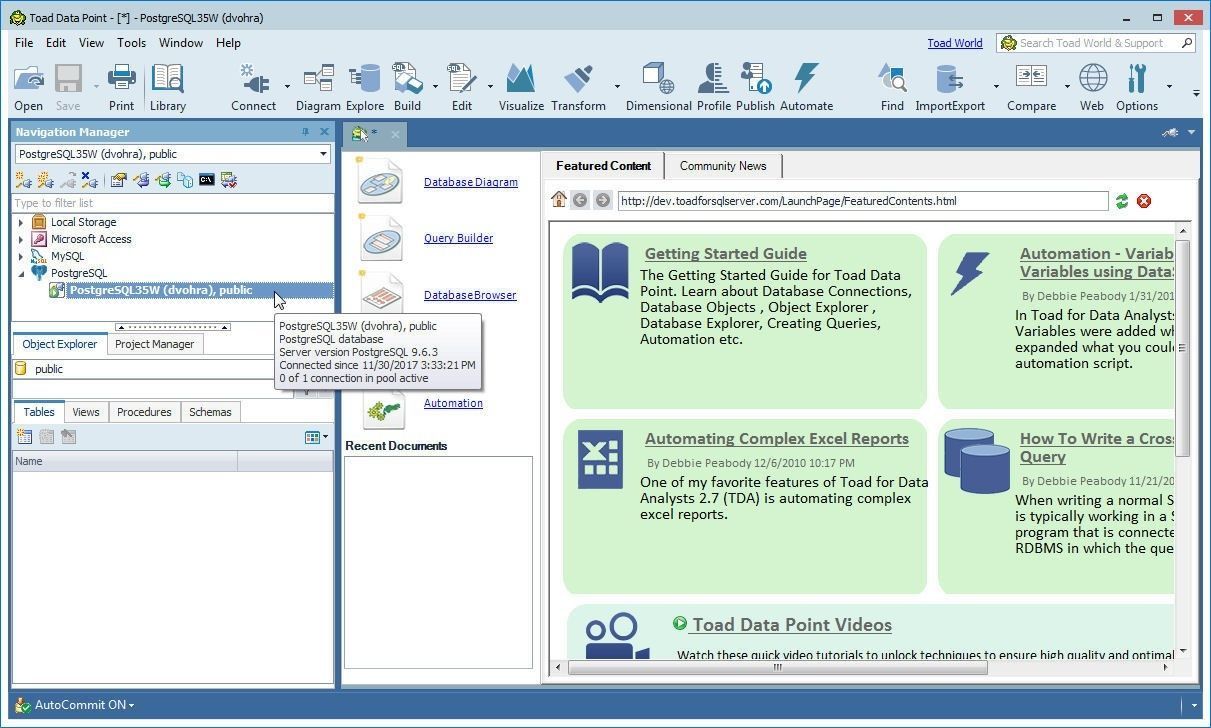Refresh the Featured Content page
The width and height of the screenshot is (1211, 728).
click(x=1122, y=201)
